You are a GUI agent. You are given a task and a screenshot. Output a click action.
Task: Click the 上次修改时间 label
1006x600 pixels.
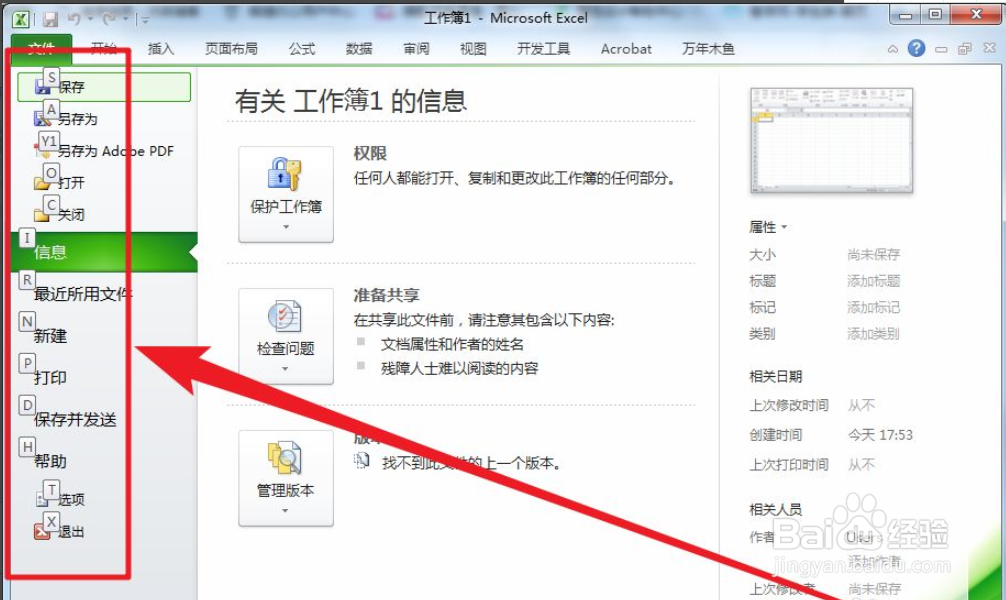pos(789,406)
